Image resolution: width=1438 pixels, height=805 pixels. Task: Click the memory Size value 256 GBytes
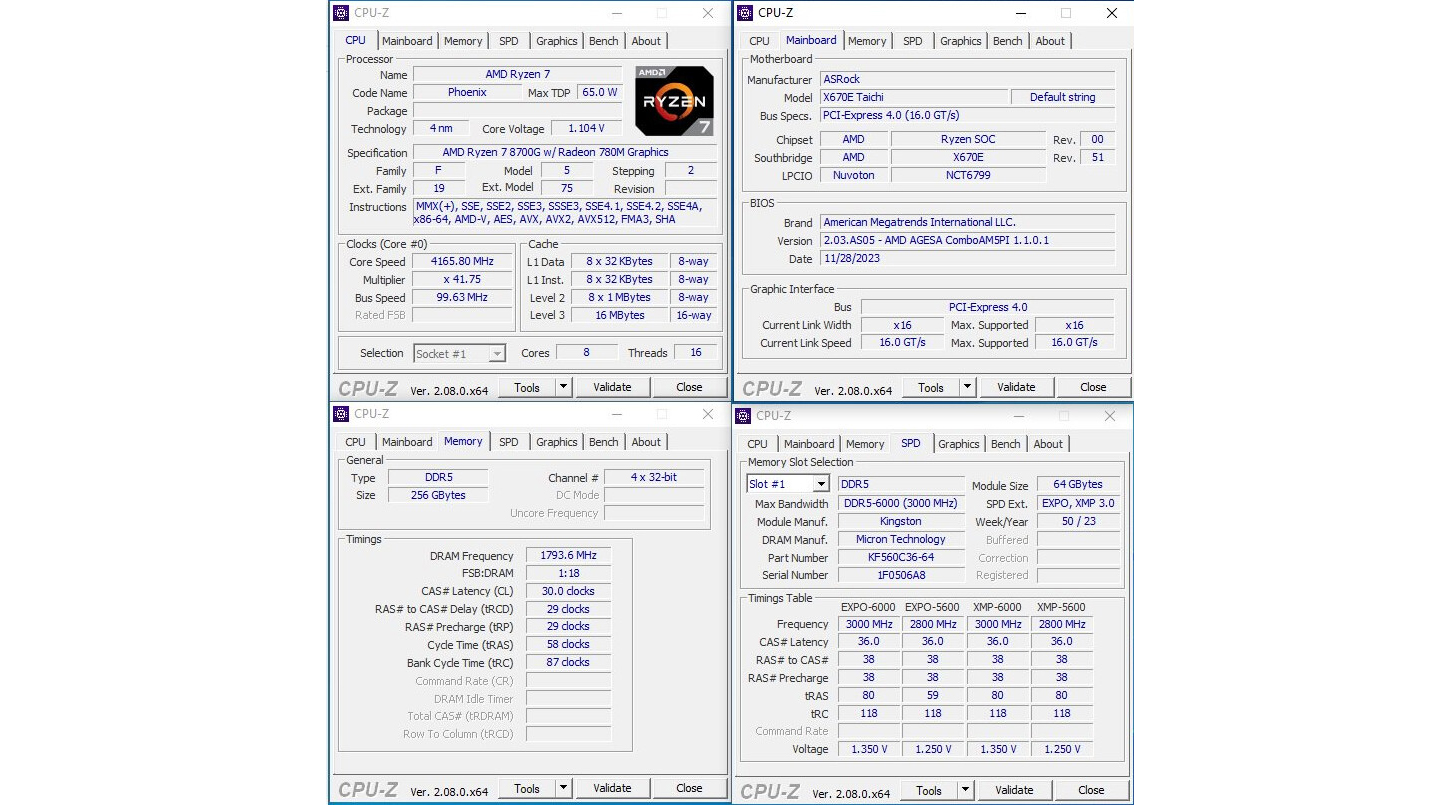click(x=438, y=495)
